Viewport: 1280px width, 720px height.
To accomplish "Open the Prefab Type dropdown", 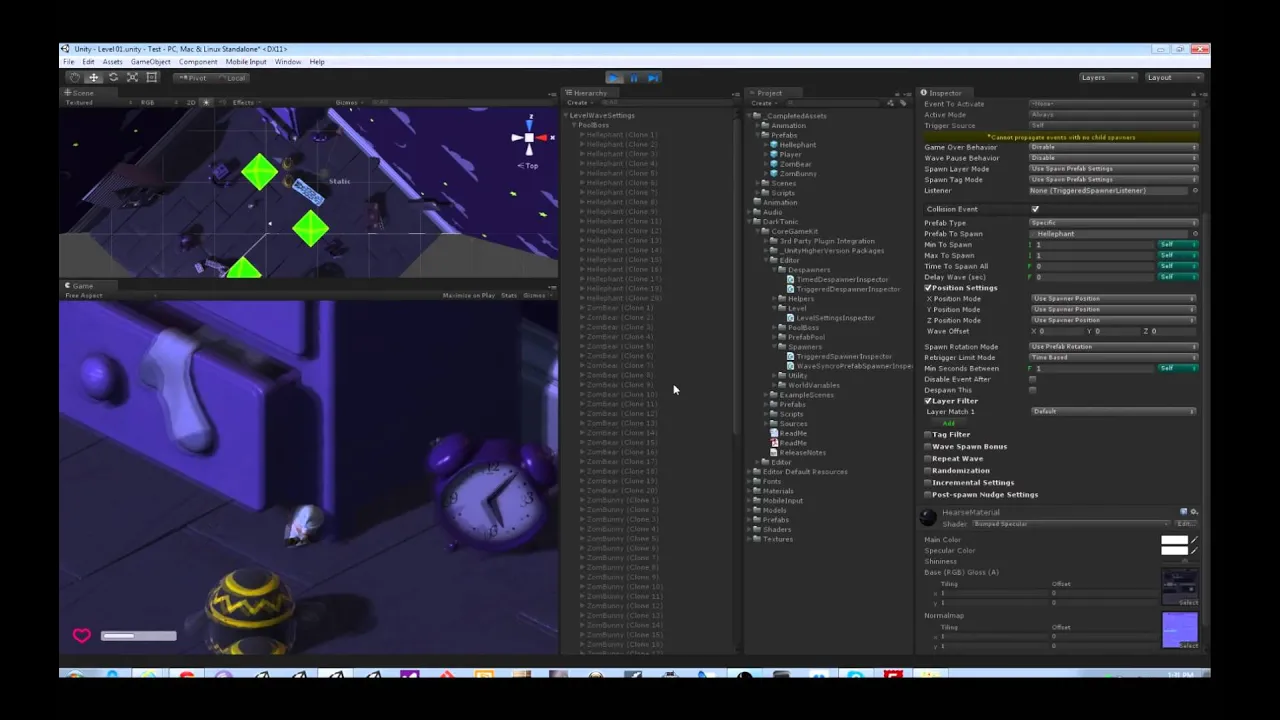I will (1113, 223).
